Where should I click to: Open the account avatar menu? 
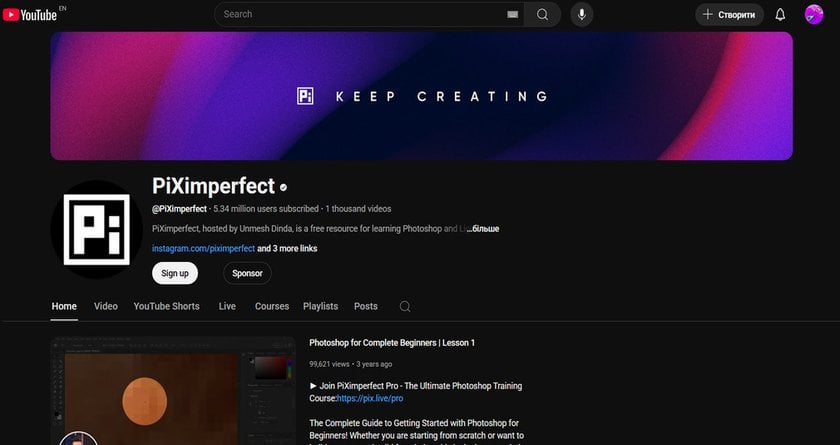tap(813, 14)
